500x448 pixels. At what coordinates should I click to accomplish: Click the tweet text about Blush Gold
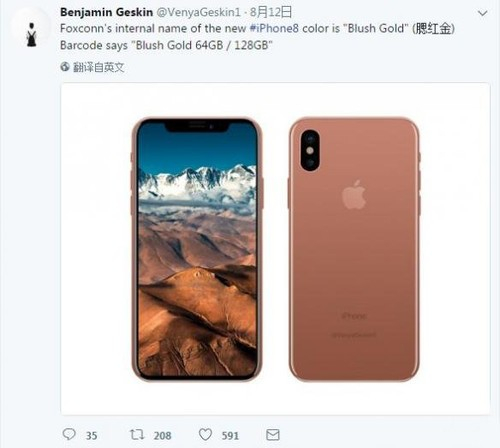tap(257, 37)
